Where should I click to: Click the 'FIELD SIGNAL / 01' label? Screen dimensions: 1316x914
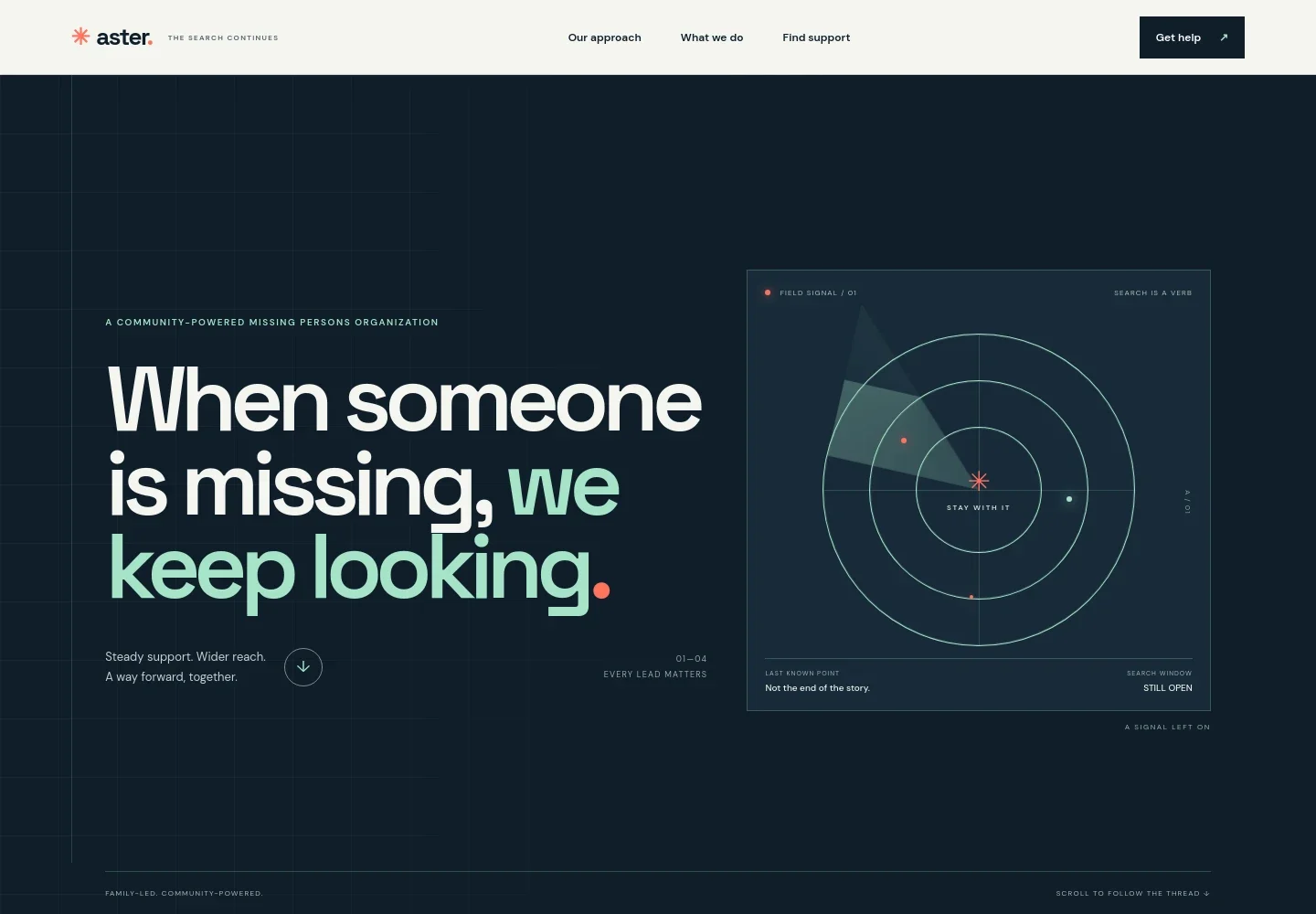coord(818,293)
